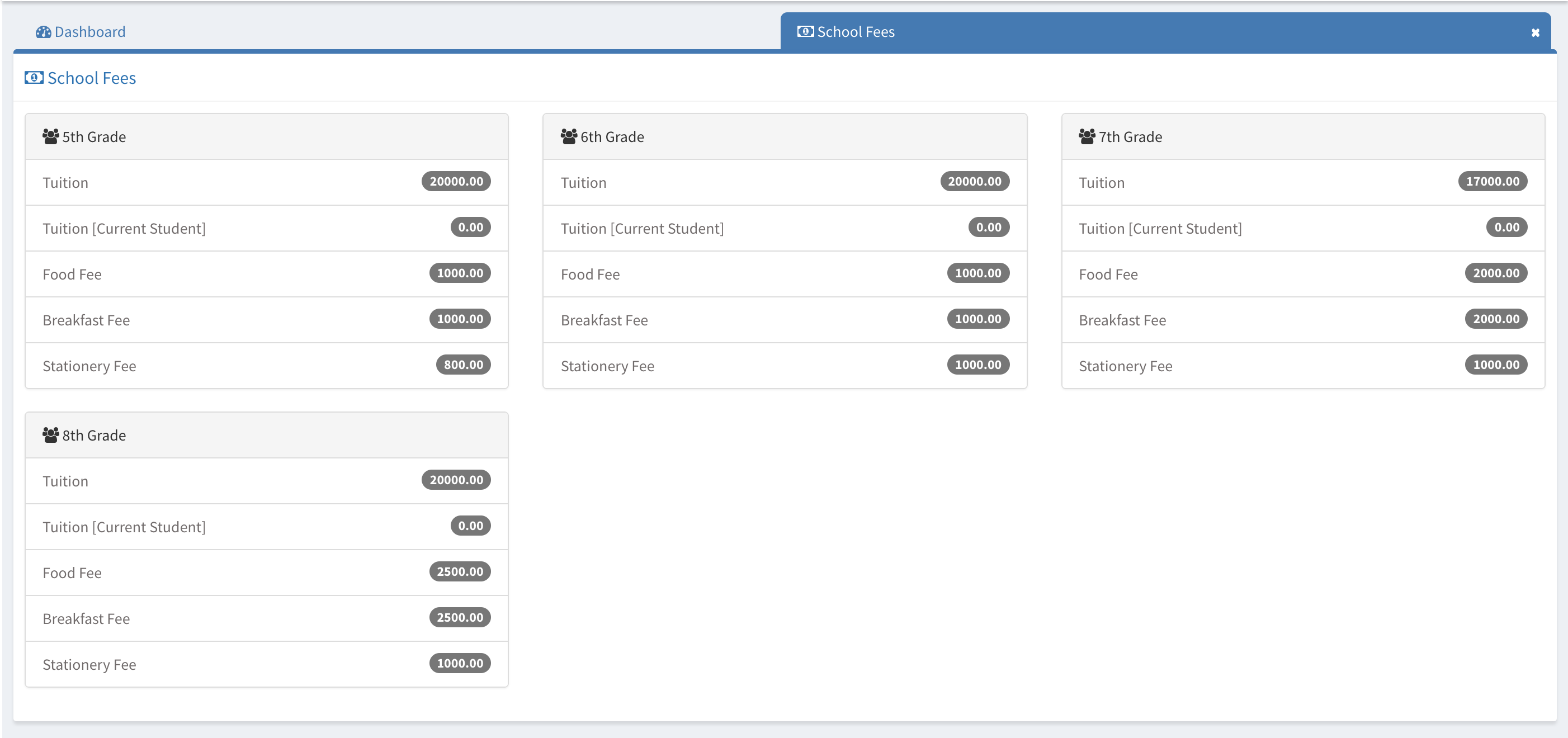
Task: Click the Dashboard gauge icon
Action: point(43,32)
